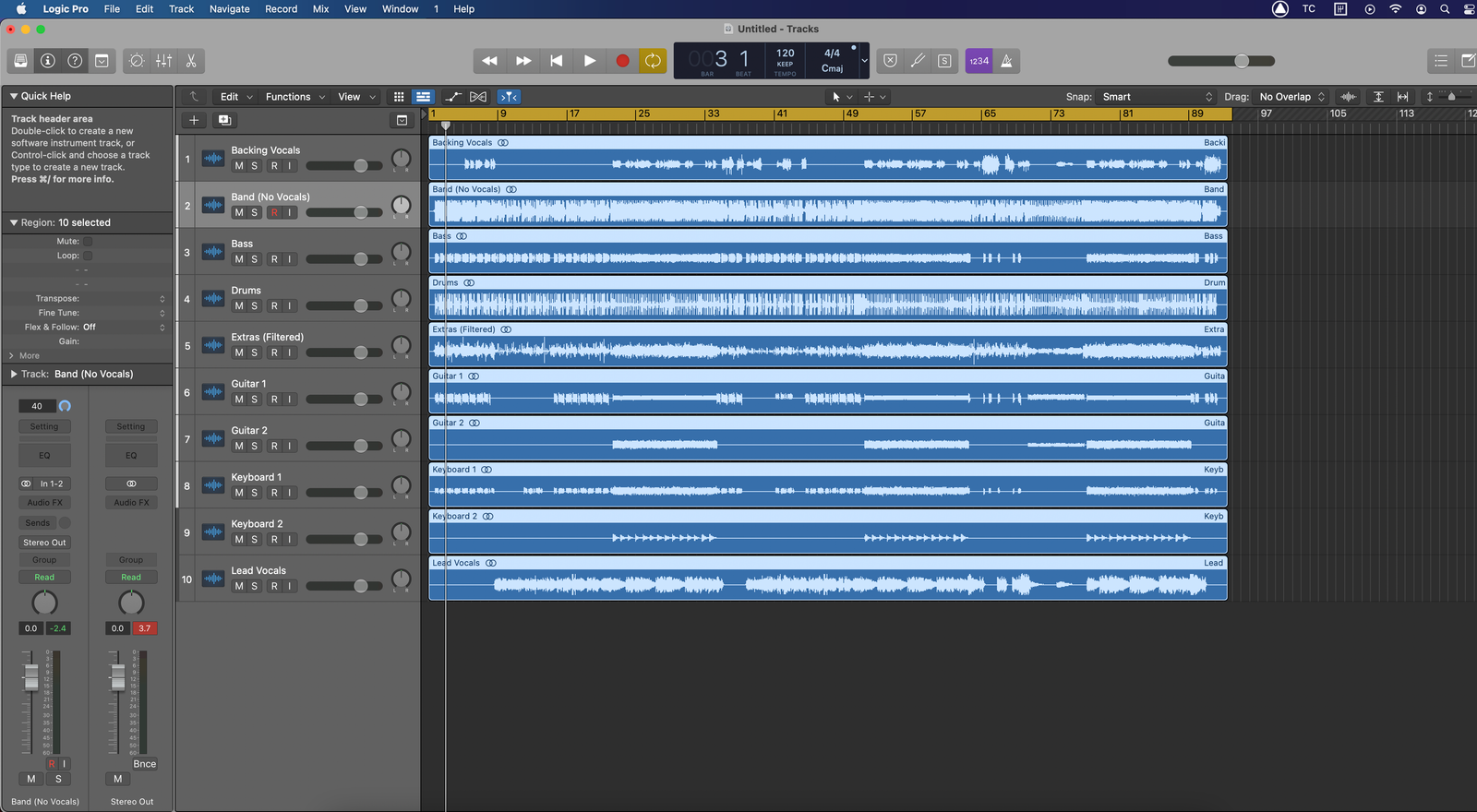Viewport: 1477px width, 812px height.
Task: Open the Window menu
Action: click(401, 9)
